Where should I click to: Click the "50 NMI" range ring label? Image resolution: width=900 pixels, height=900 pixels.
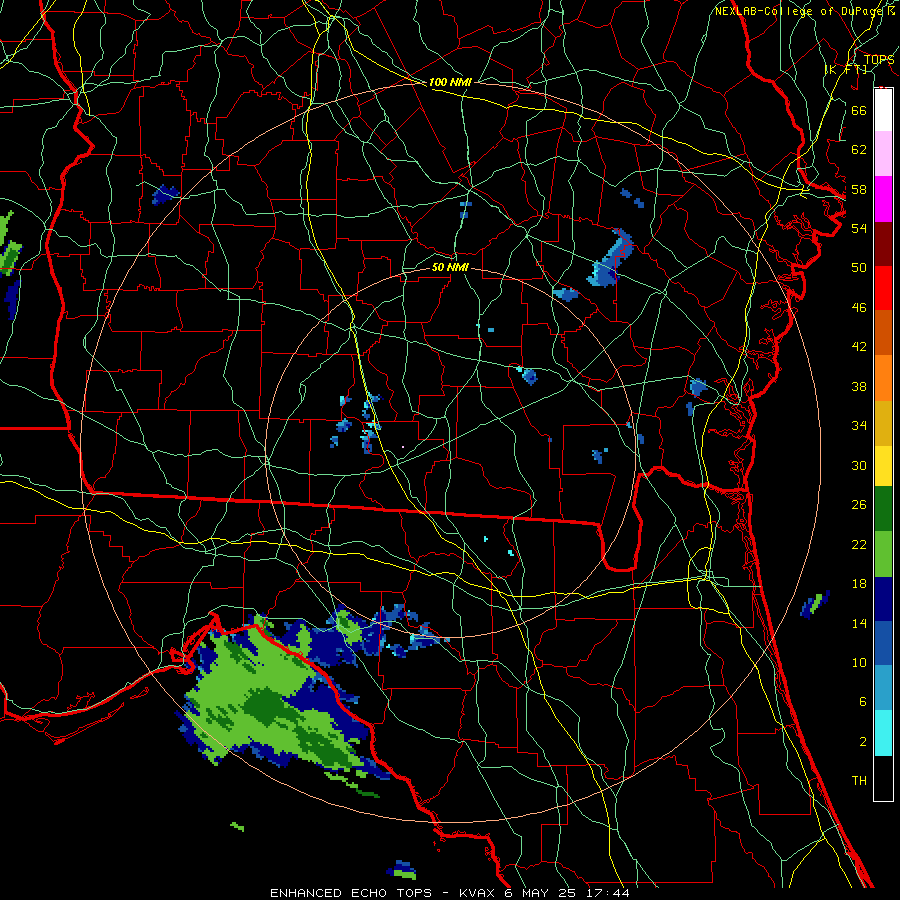click(450, 267)
